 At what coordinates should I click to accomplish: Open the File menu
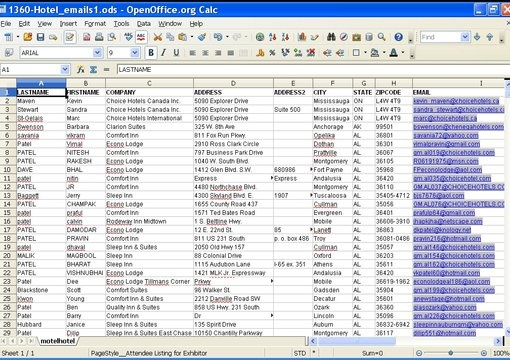(6, 24)
